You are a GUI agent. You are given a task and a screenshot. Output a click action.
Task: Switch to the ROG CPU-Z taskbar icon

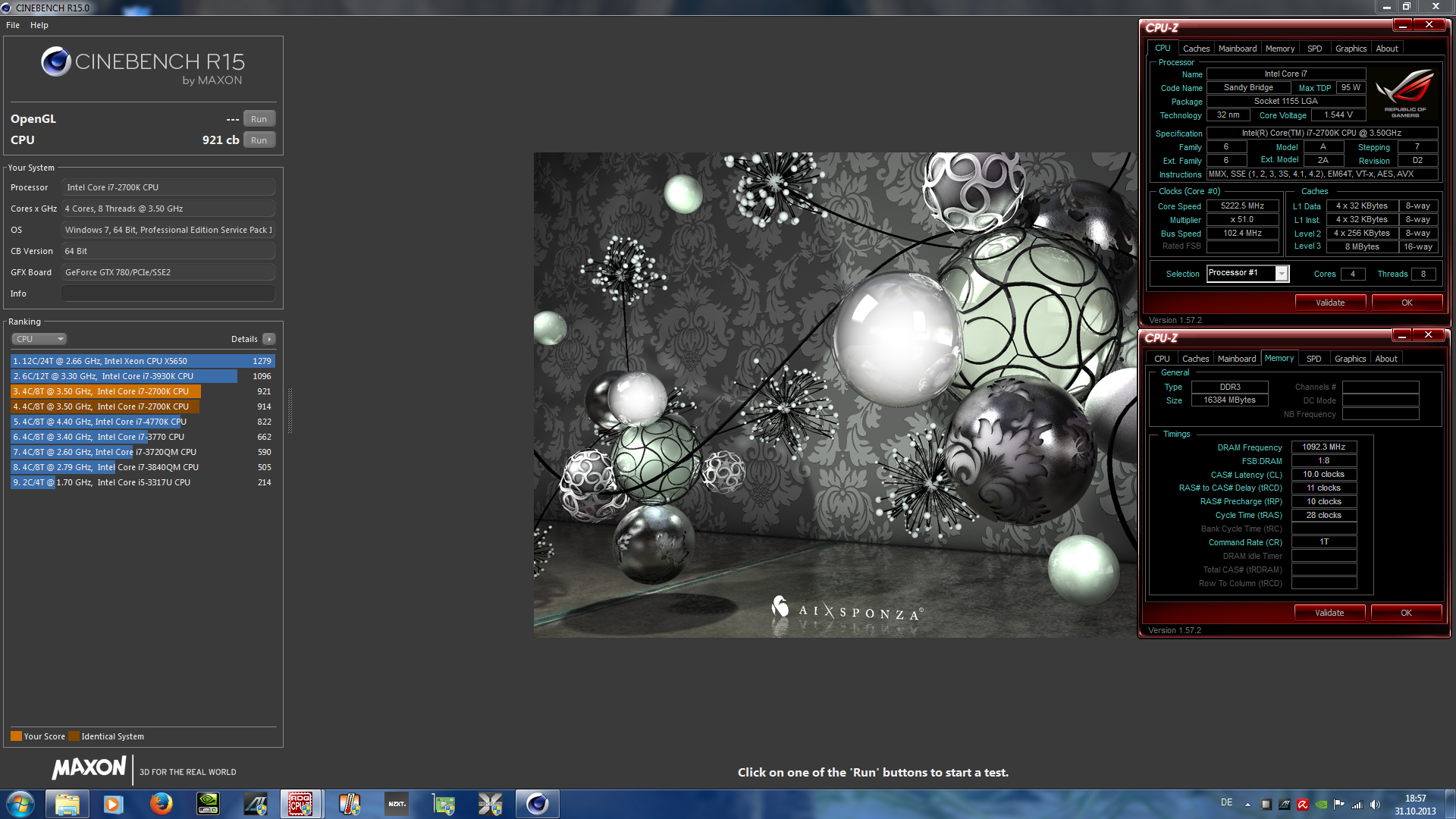pos(301,804)
